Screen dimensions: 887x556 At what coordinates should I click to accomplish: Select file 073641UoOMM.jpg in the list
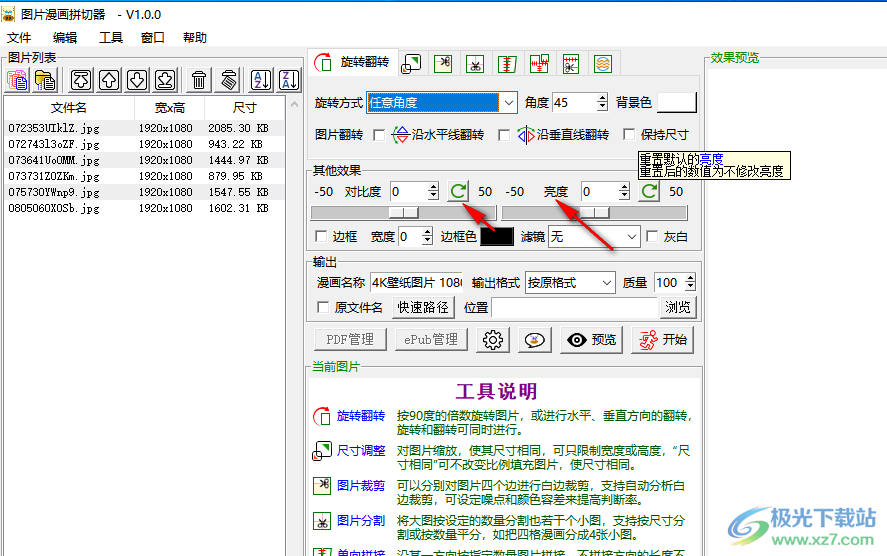144,161
